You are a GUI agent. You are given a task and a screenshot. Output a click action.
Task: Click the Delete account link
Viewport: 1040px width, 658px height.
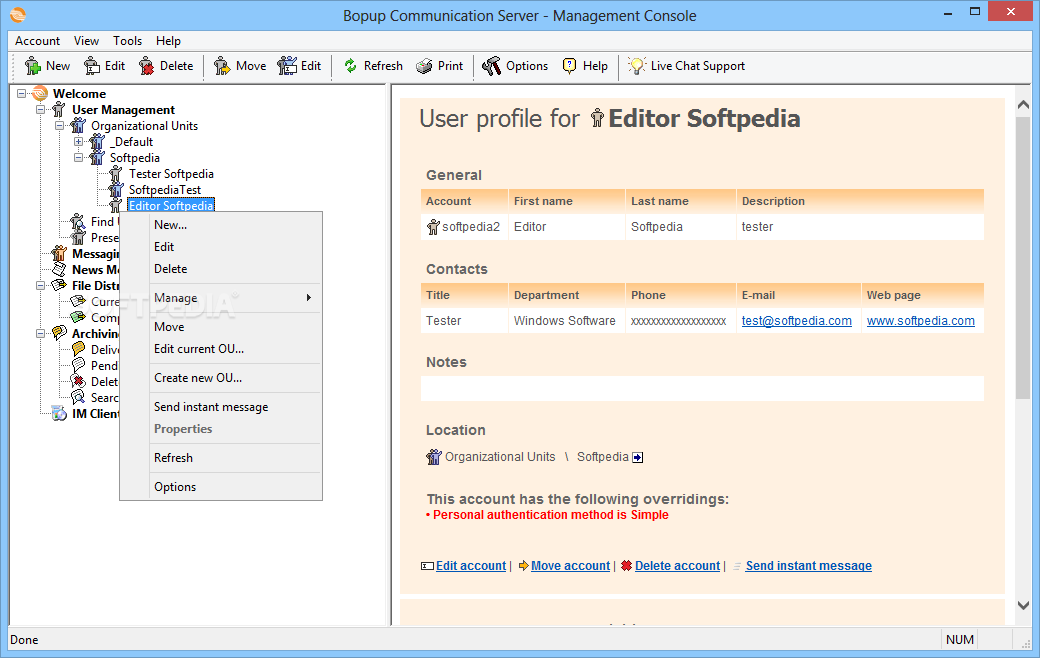[x=677, y=566]
